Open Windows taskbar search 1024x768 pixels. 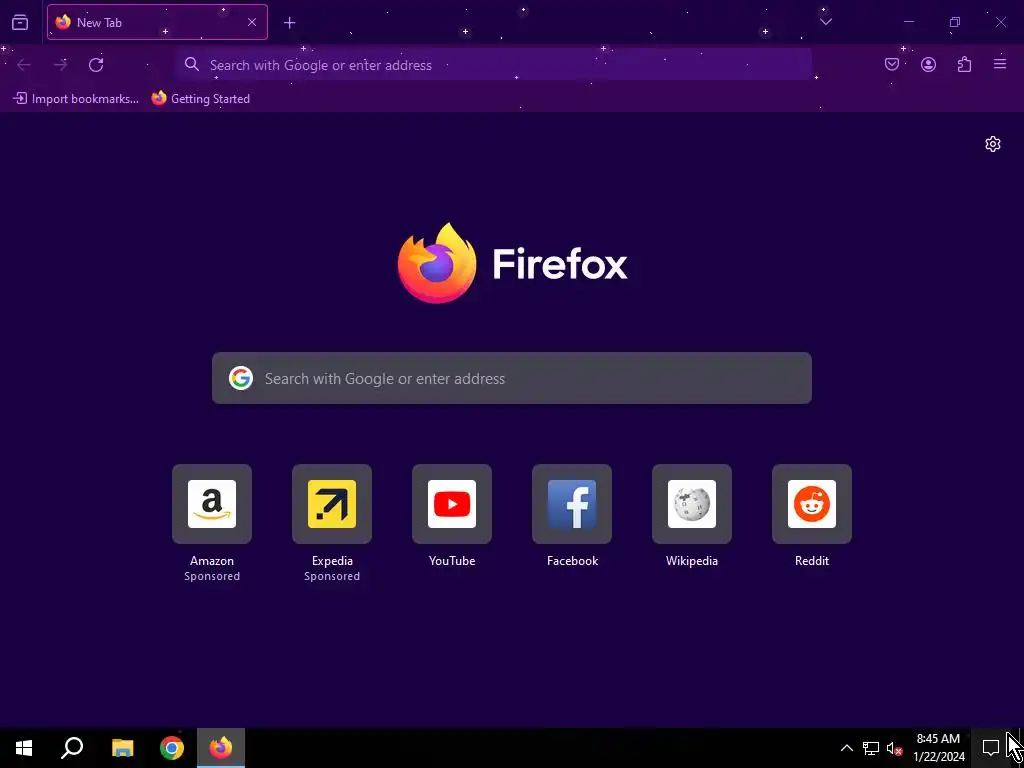tap(72, 748)
